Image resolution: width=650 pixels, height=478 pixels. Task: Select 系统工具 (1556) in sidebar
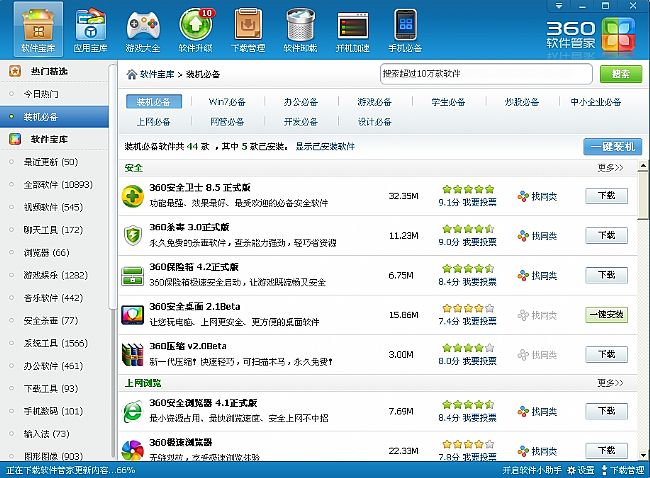(54, 343)
